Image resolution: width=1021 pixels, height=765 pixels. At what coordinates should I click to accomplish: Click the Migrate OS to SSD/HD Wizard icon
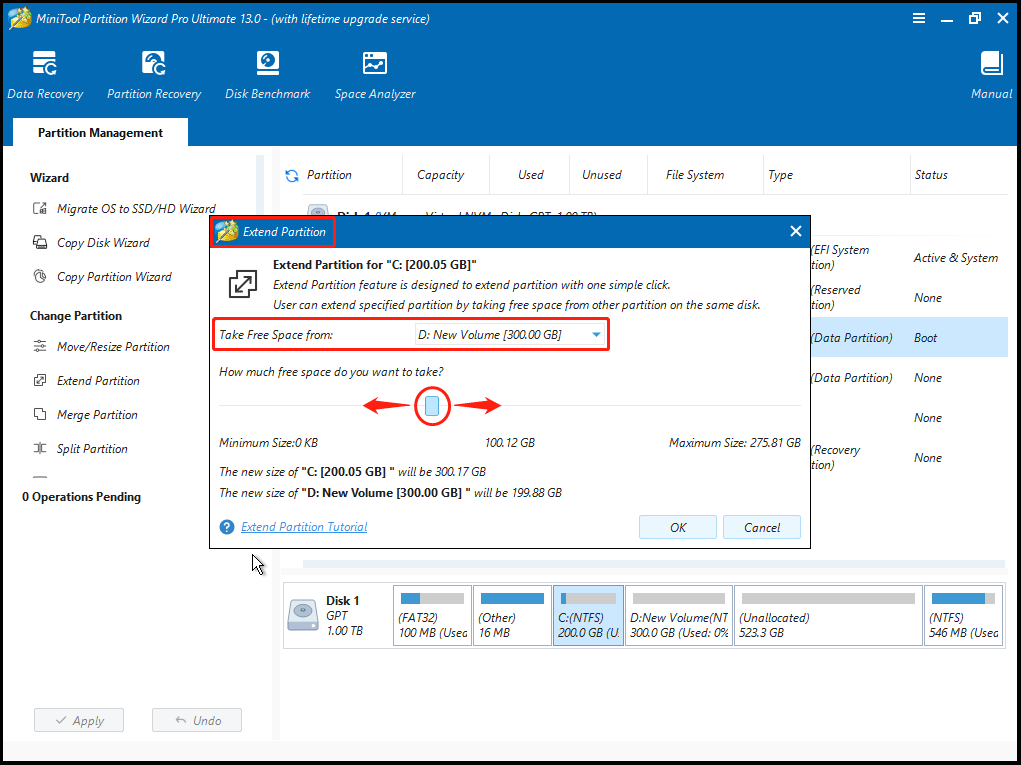click(40, 209)
